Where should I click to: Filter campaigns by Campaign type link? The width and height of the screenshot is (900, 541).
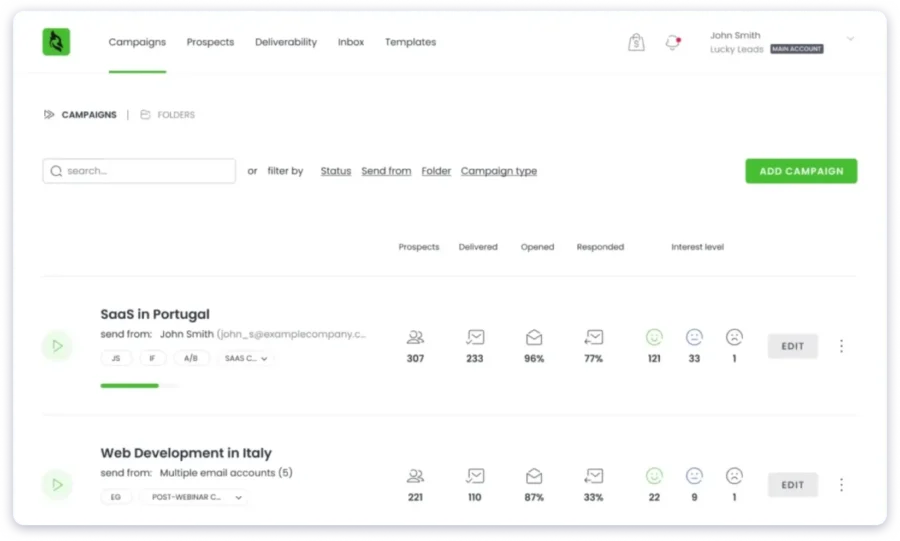click(x=498, y=171)
